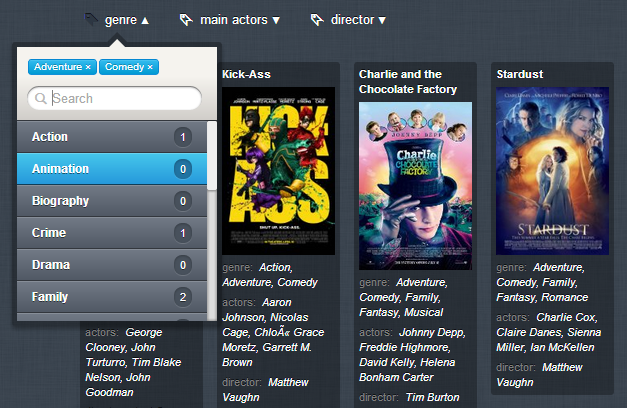Viewport: 627px width, 408px height.
Task: Click Romance genre under Stardust
Action: (x=564, y=297)
